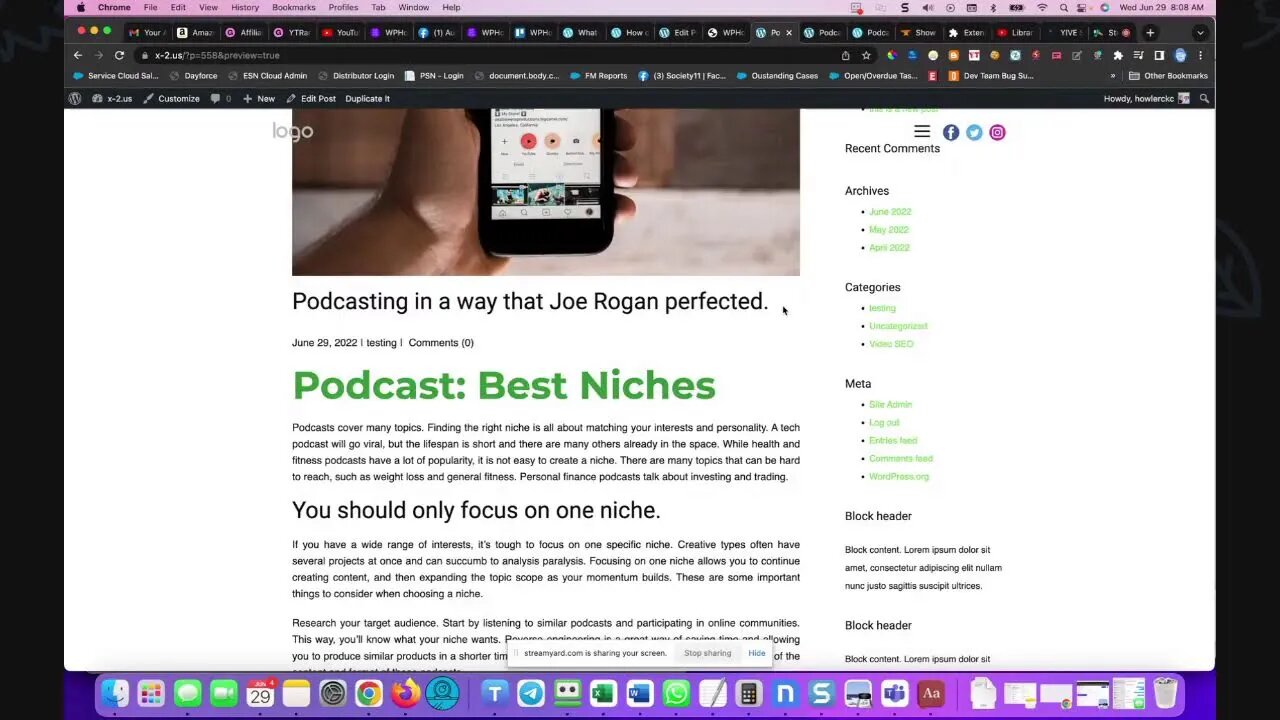
Task: Open the Bookmarks menu in macOS menu bar
Action: (294, 8)
